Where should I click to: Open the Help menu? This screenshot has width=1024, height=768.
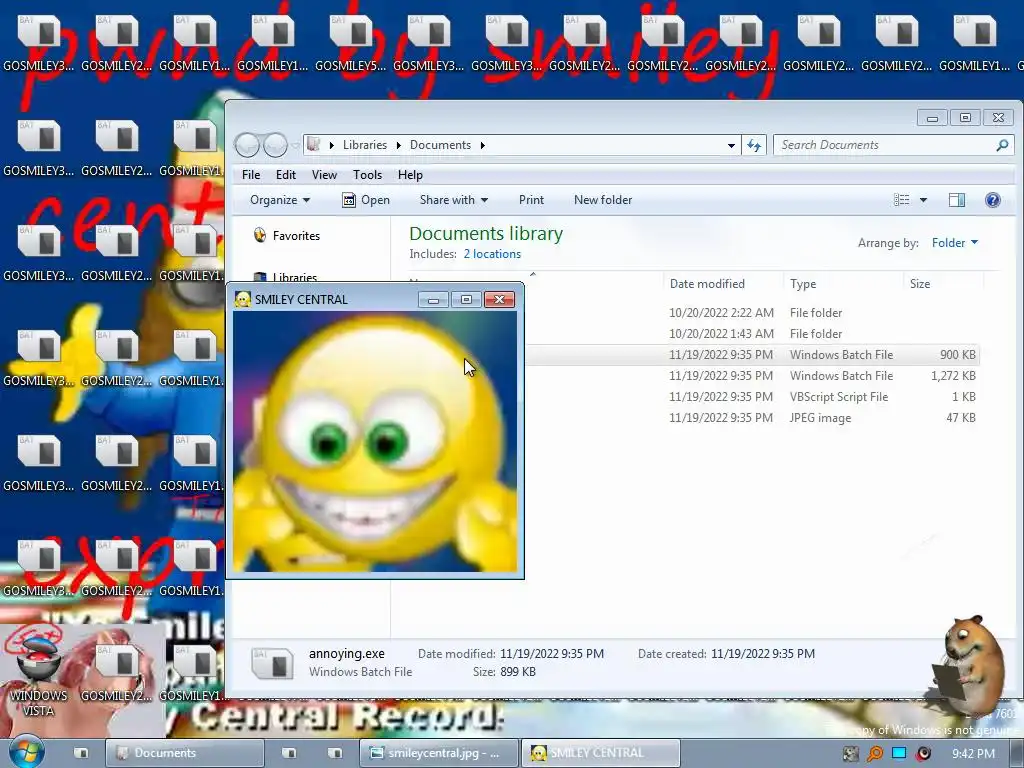(x=410, y=175)
